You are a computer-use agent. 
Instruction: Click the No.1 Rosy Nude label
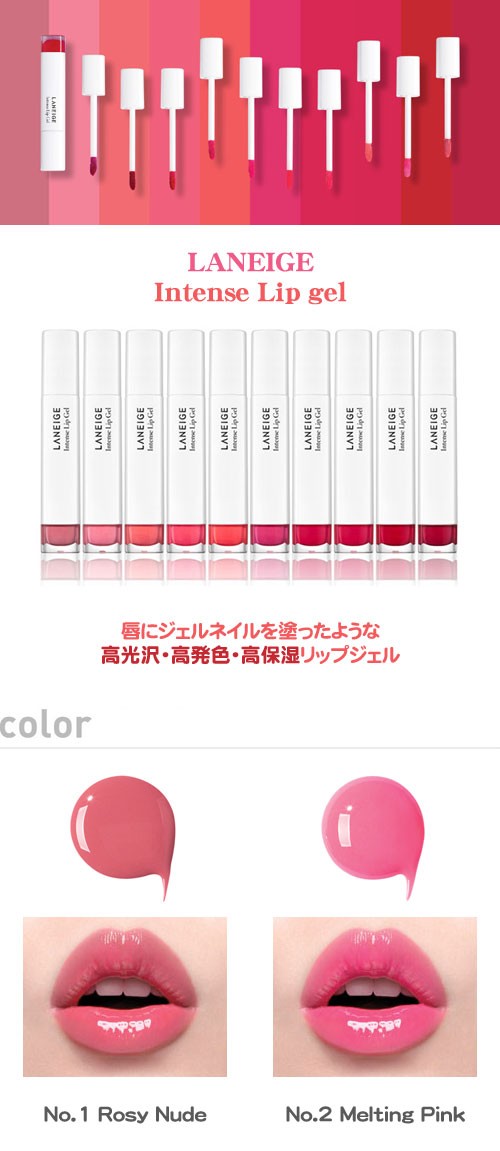pos(125,1114)
